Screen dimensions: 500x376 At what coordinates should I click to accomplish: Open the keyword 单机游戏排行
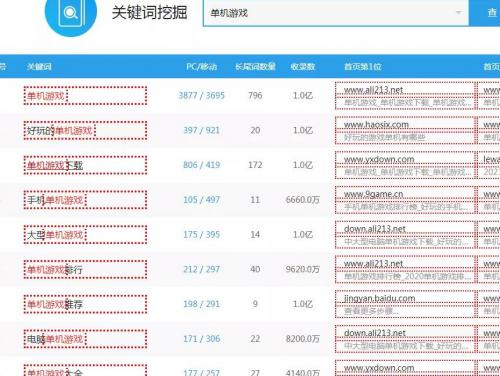[55, 270]
